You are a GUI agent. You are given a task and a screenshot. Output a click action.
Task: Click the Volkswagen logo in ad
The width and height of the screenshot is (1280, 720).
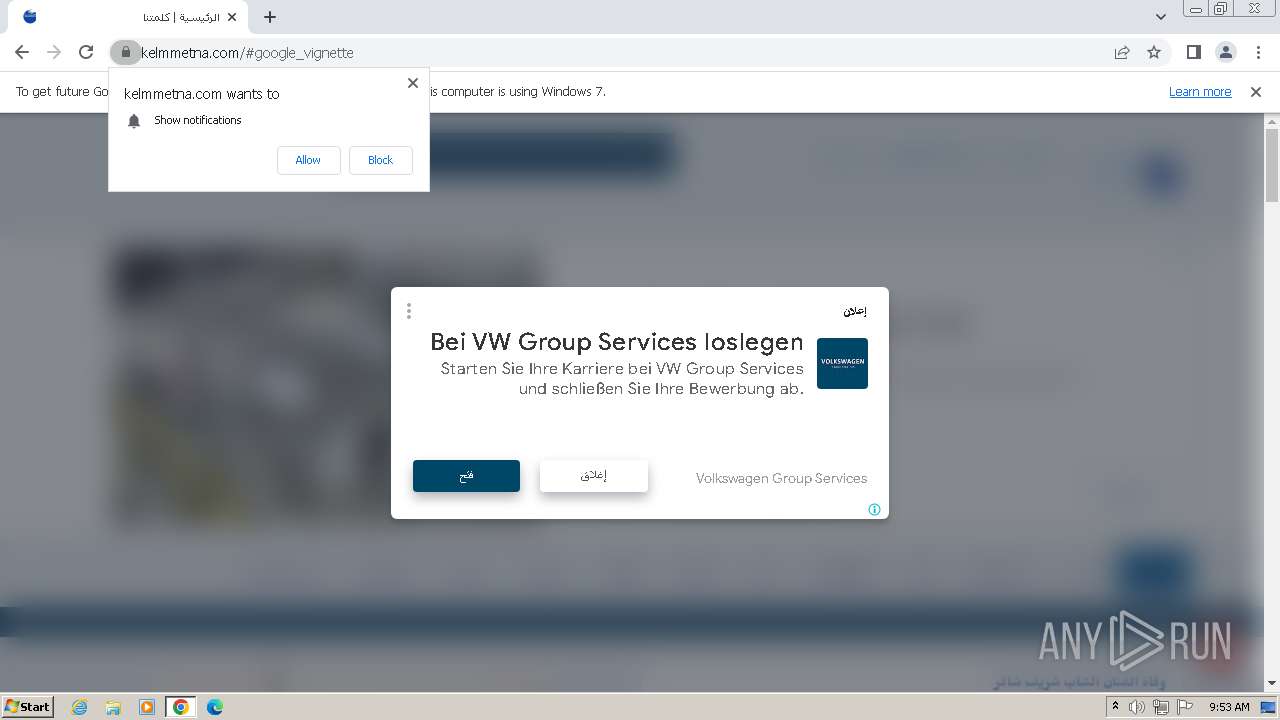click(x=842, y=363)
